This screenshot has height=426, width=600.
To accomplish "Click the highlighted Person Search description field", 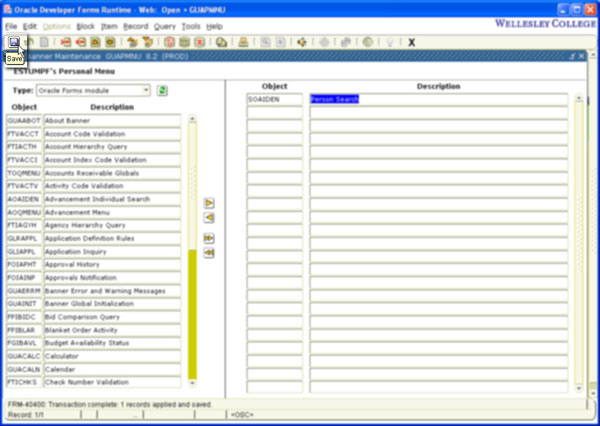I will (439, 100).
